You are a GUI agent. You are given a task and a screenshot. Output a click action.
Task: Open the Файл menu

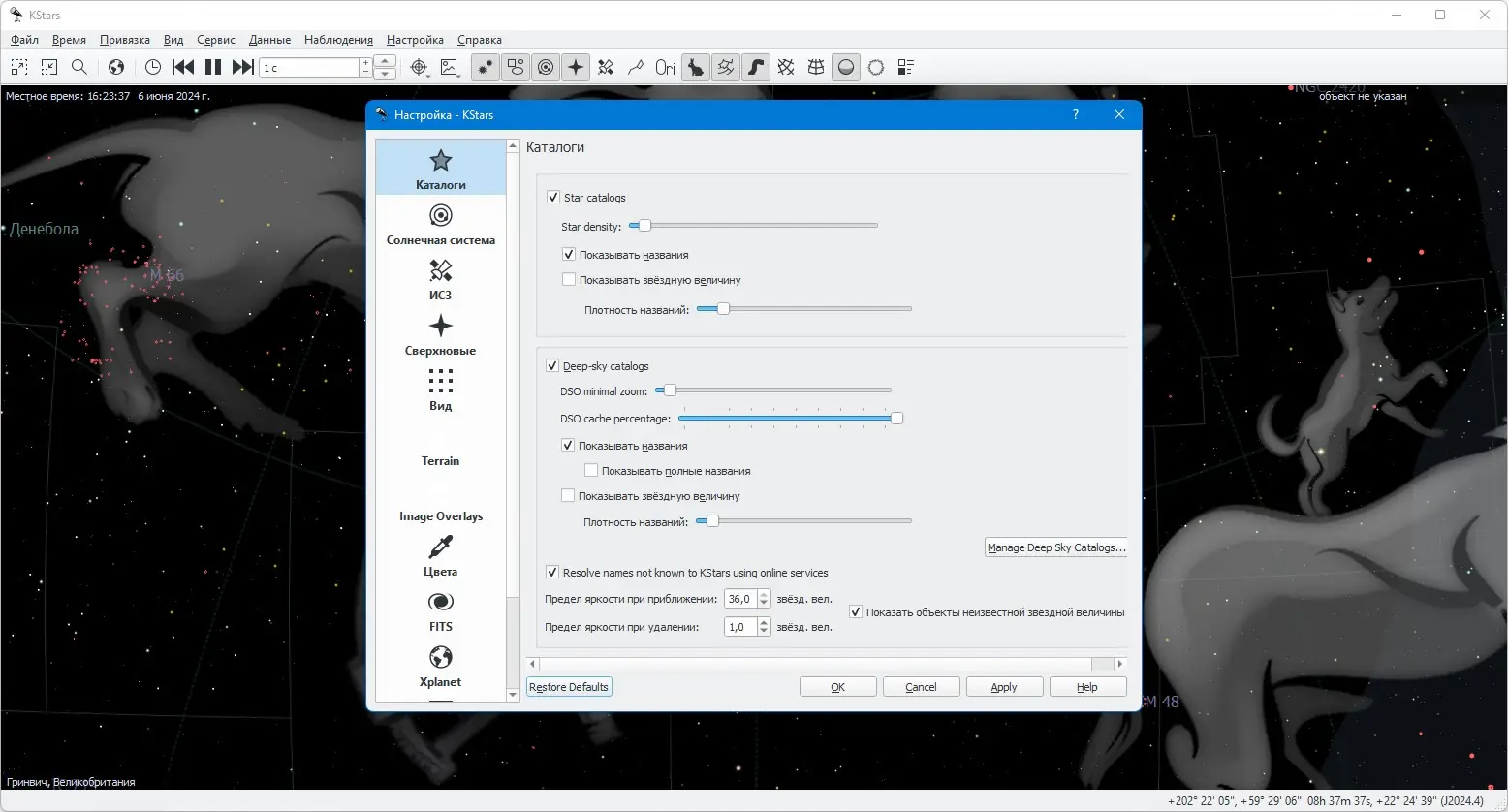pyautogui.click(x=25, y=40)
